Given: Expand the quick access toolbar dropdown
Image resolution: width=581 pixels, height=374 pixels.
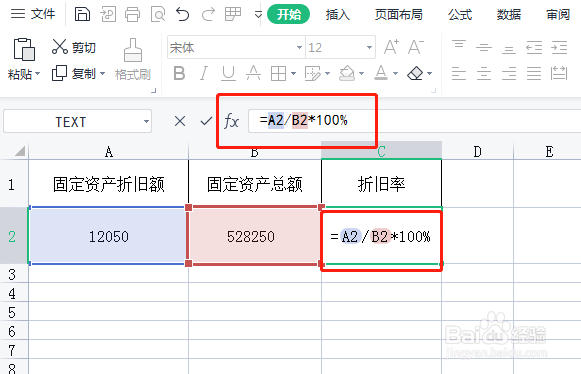Looking at the screenshot, I should 258,15.
